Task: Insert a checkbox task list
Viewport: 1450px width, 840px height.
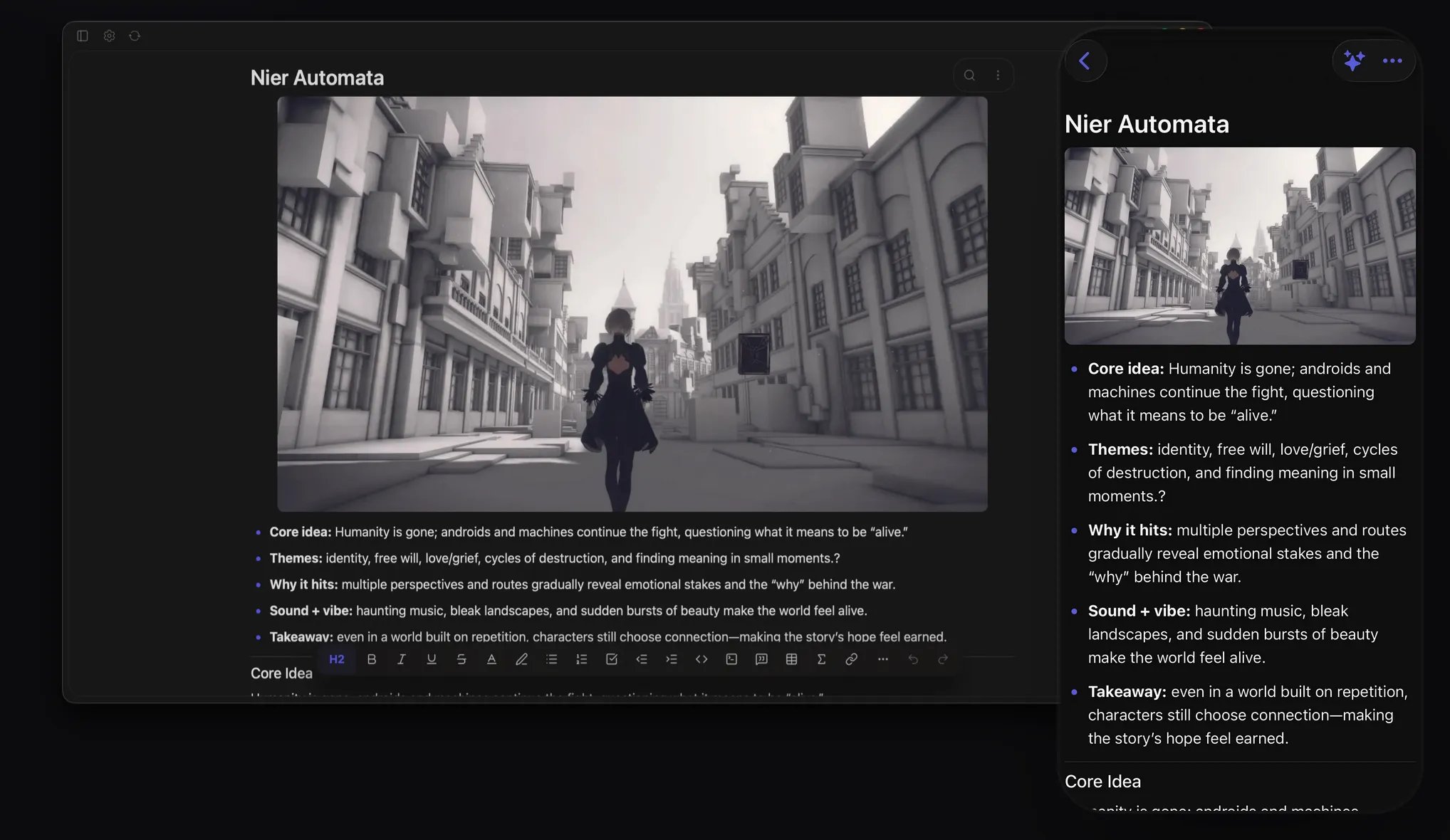Action: (x=612, y=659)
